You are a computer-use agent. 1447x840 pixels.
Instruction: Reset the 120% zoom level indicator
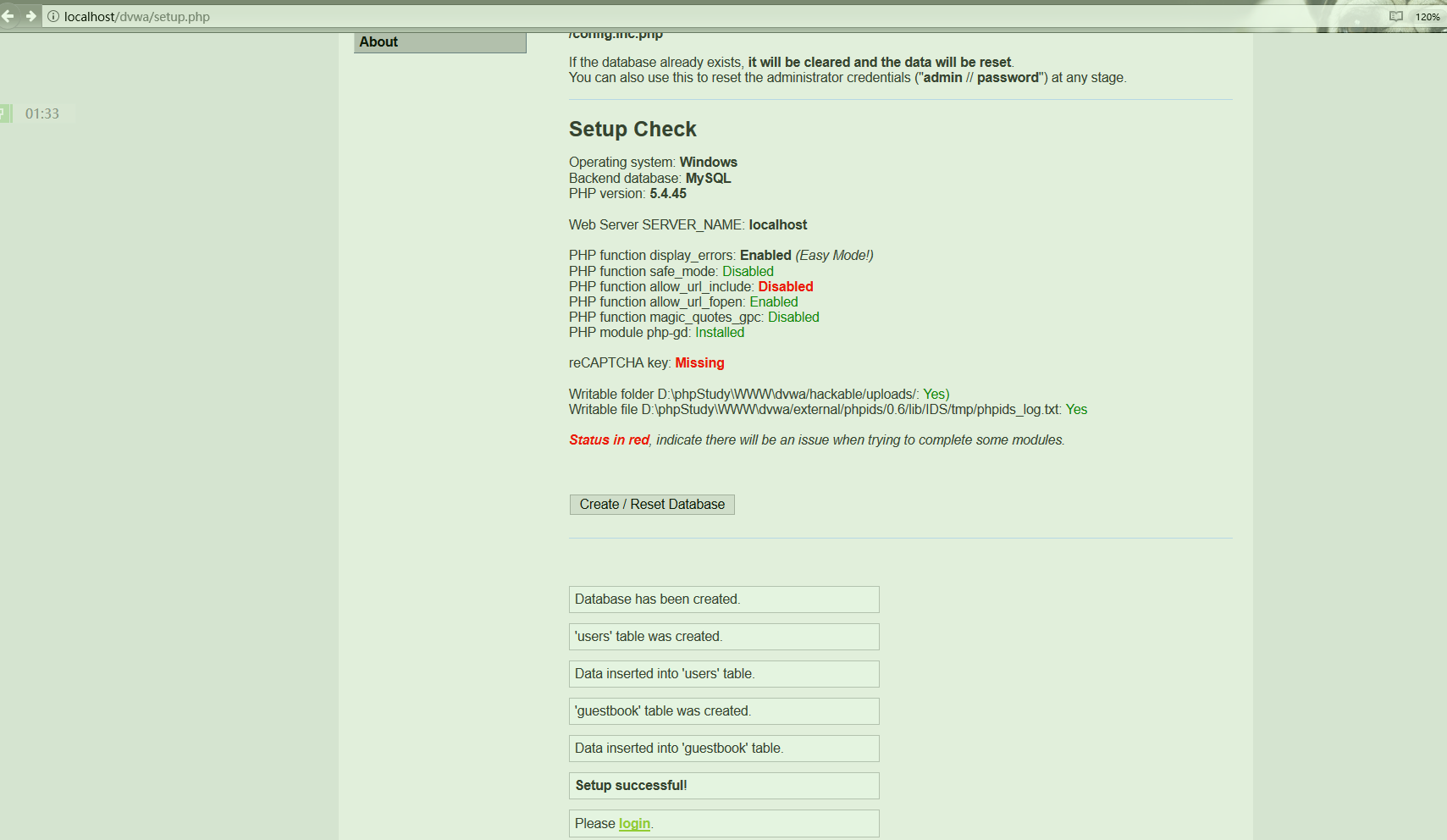[1427, 17]
